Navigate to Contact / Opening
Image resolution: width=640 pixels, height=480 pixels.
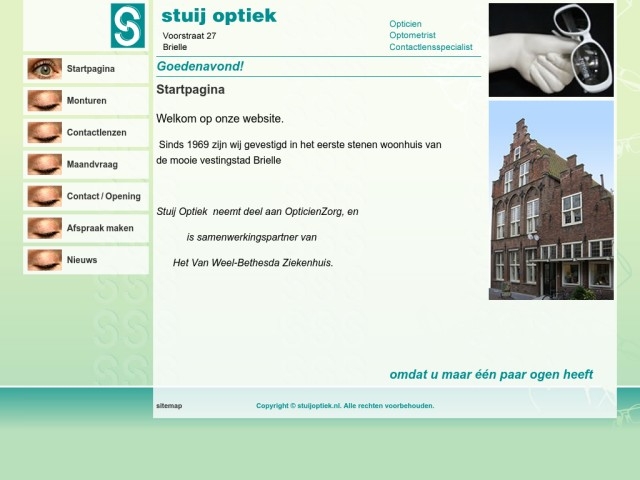(x=103, y=197)
